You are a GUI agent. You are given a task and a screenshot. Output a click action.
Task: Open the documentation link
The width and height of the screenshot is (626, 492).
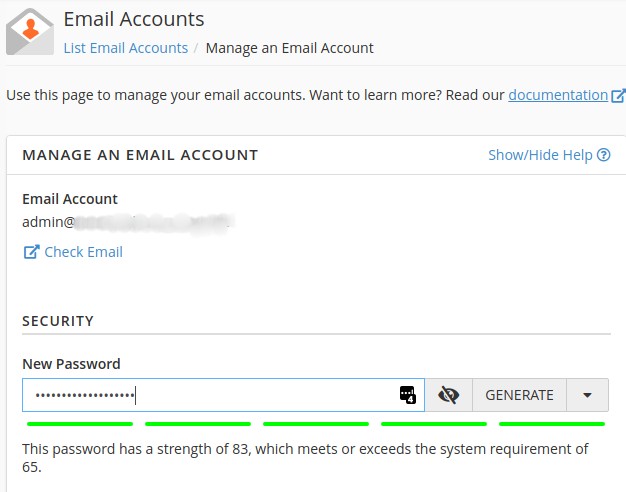pos(558,95)
